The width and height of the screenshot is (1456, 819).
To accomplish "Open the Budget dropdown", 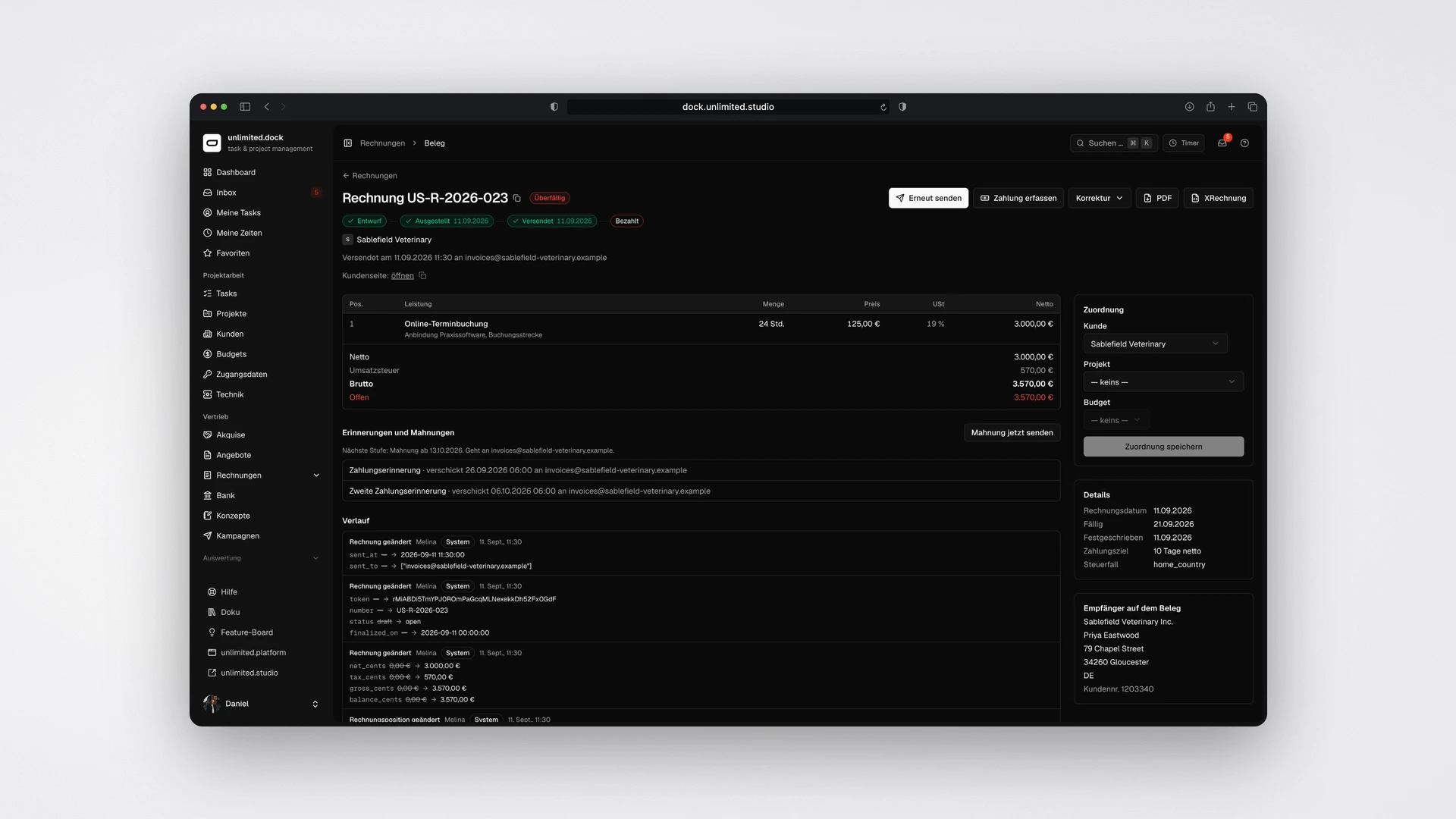I will point(1116,420).
